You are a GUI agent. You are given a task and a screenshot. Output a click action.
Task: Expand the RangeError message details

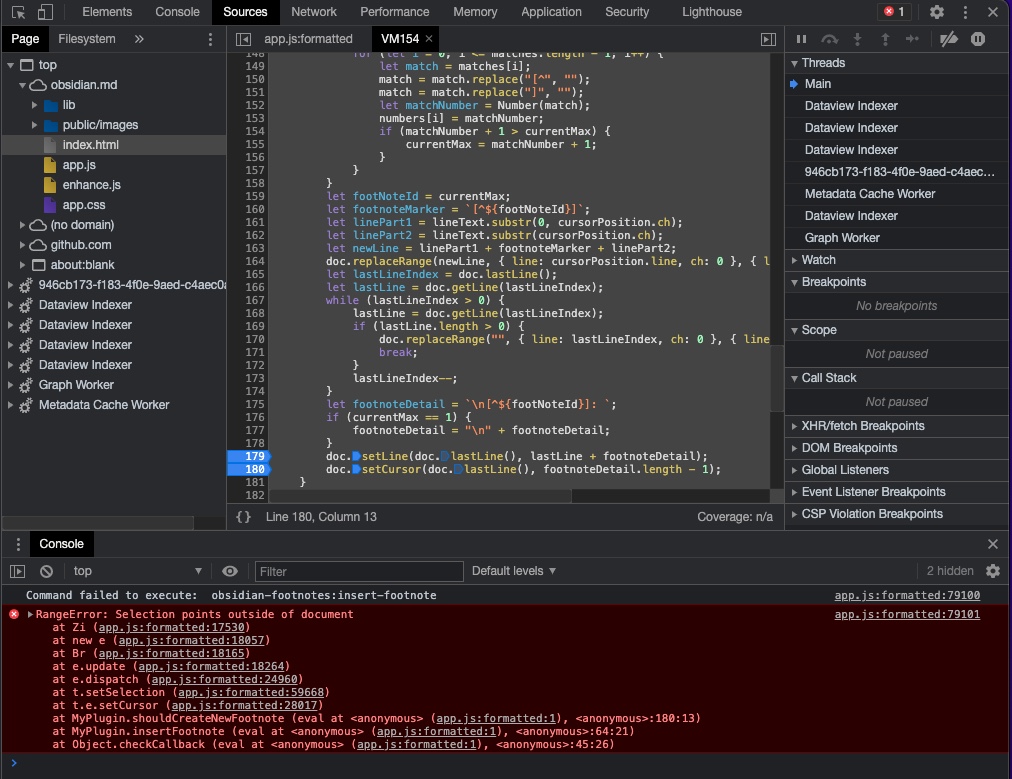pyautogui.click(x=30, y=614)
